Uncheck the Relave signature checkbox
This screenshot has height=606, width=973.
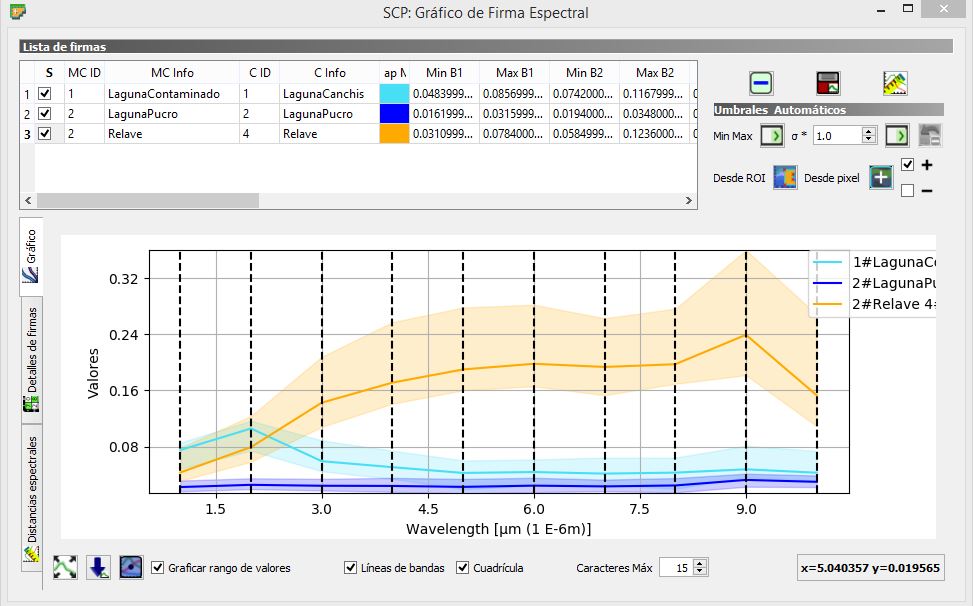pyautogui.click(x=45, y=133)
